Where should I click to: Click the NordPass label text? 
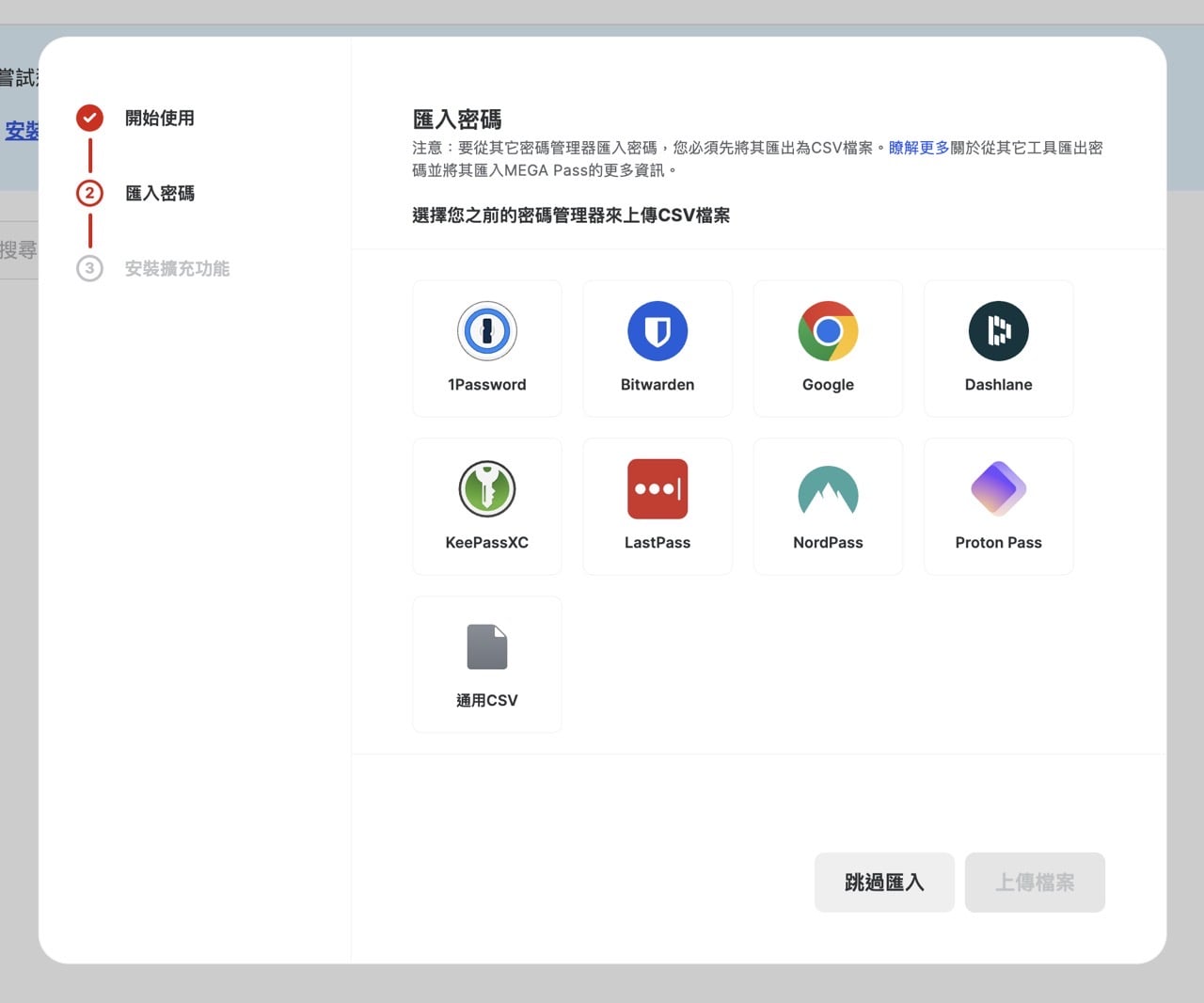coord(828,543)
